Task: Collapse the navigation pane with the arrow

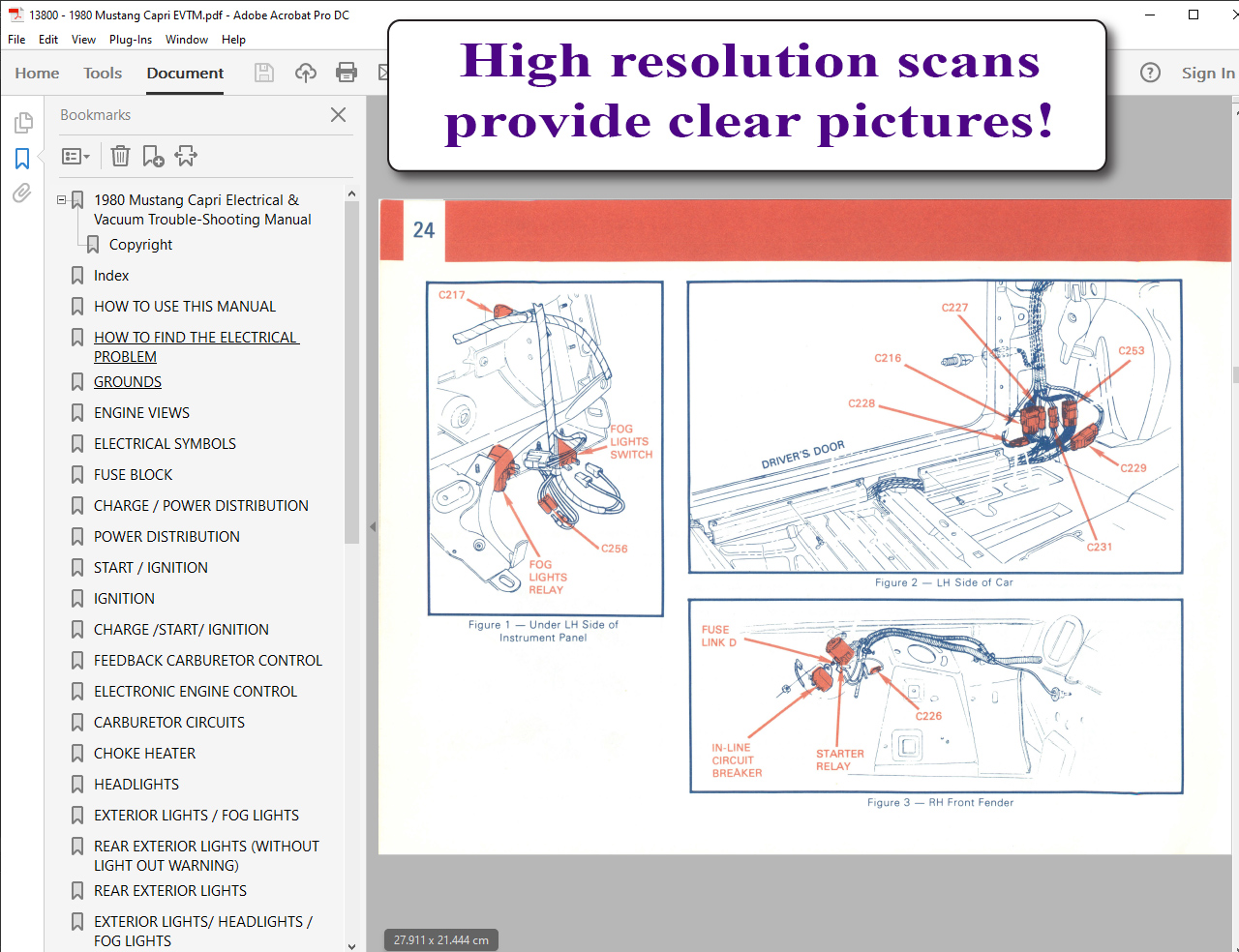Action: point(373,527)
